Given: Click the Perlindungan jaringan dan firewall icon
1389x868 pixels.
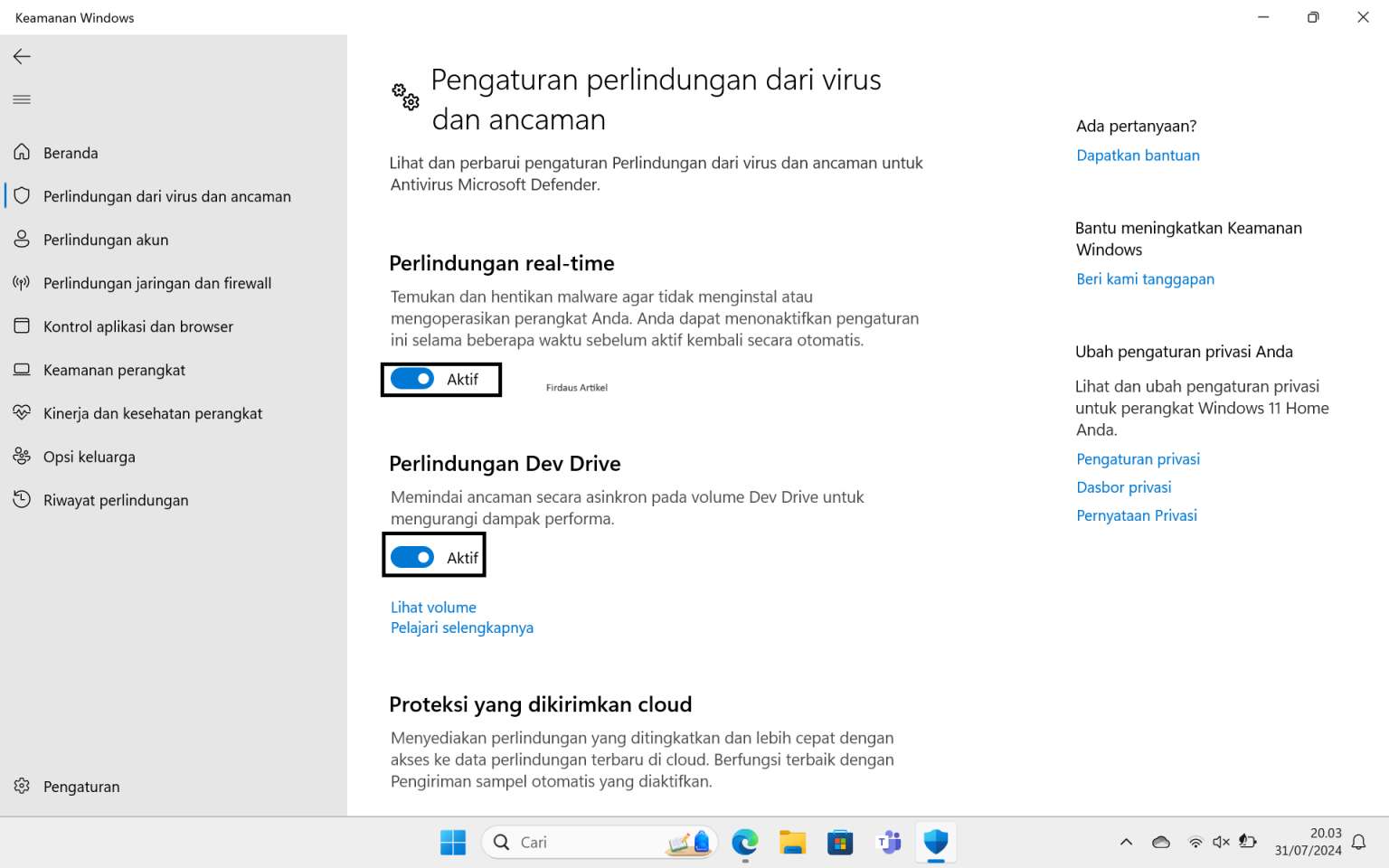Looking at the screenshot, I should pos(22,282).
